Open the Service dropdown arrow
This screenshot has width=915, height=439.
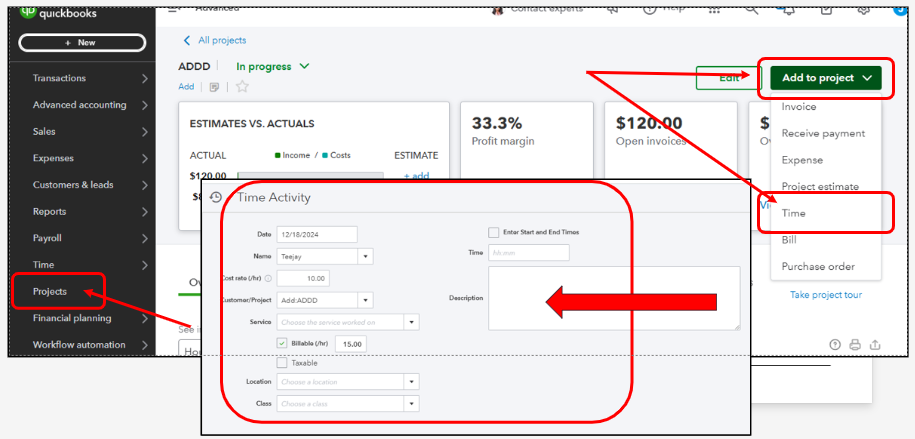pyautogui.click(x=411, y=322)
